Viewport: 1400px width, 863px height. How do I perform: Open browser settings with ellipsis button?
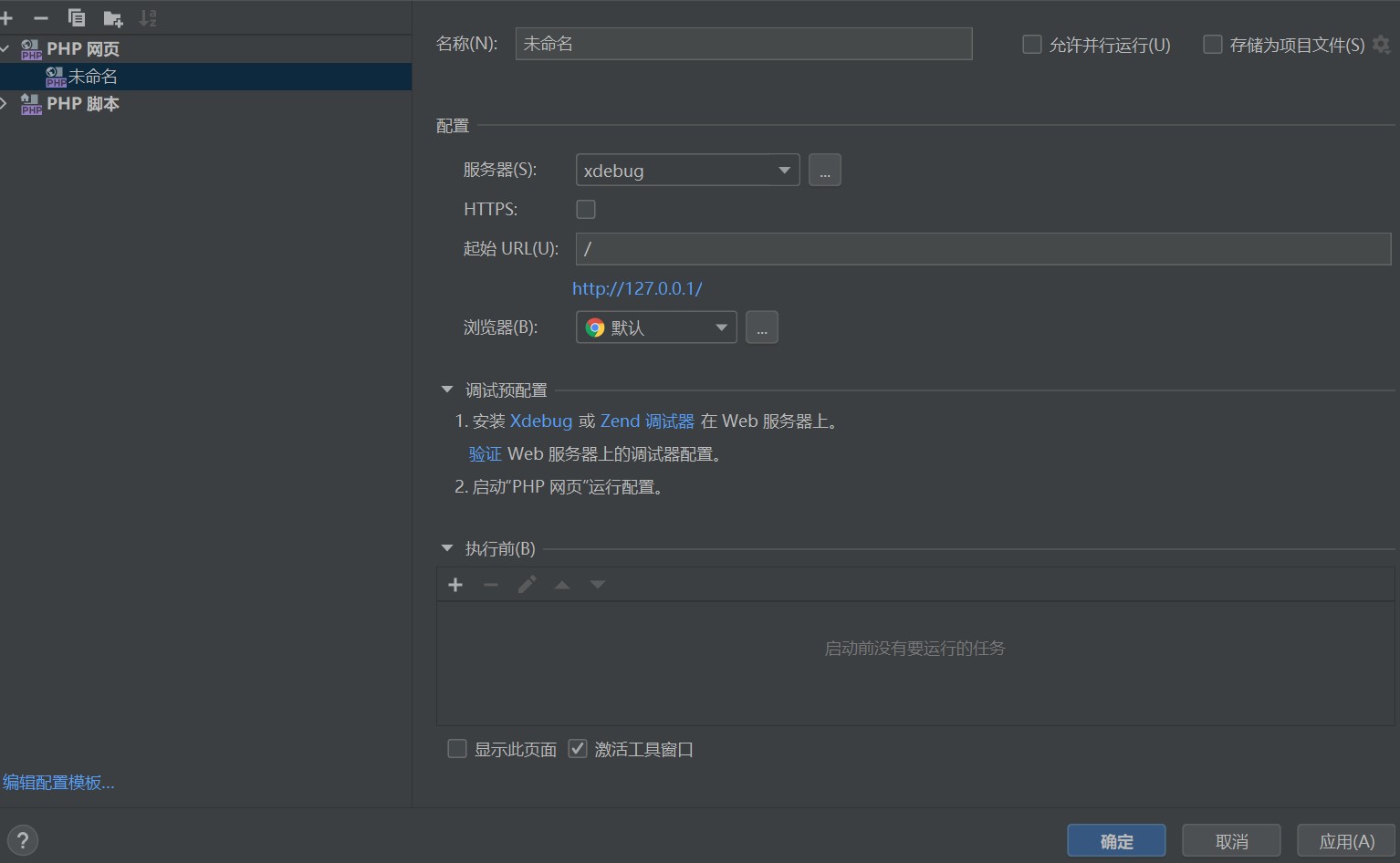click(761, 328)
